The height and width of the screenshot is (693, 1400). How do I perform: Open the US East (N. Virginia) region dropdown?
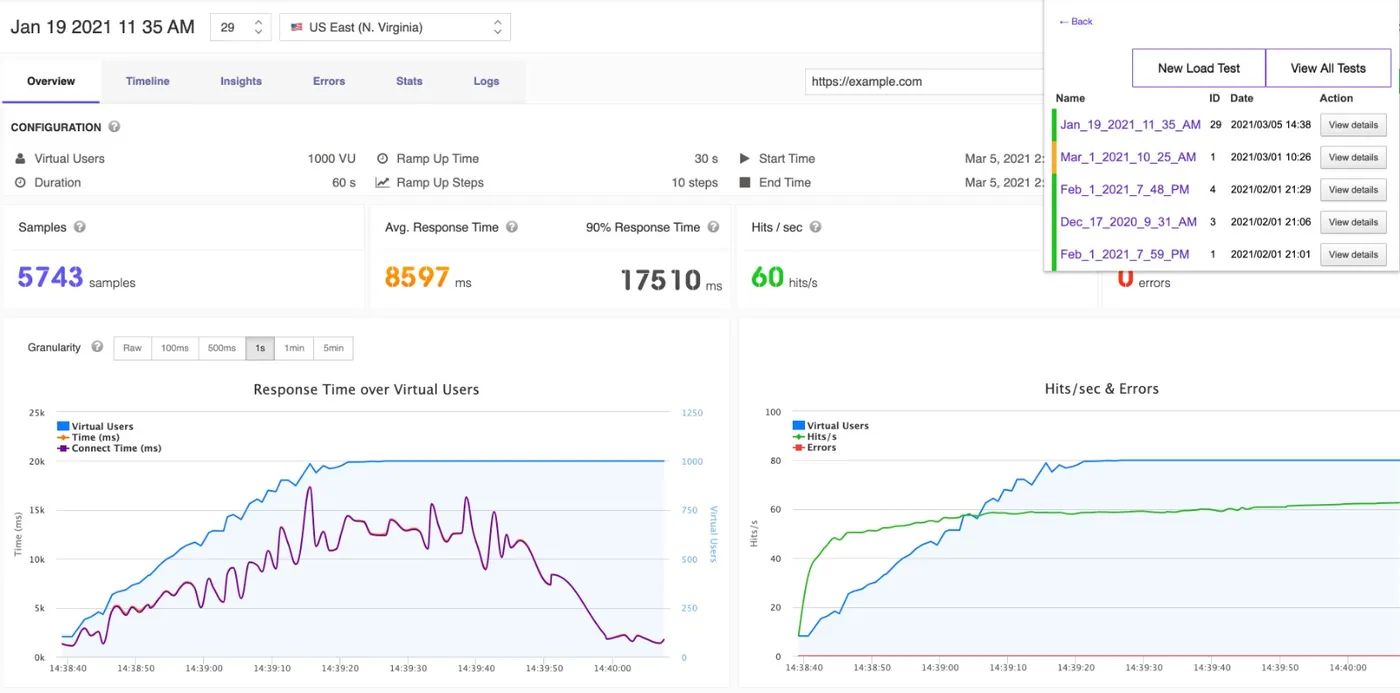(x=395, y=28)
